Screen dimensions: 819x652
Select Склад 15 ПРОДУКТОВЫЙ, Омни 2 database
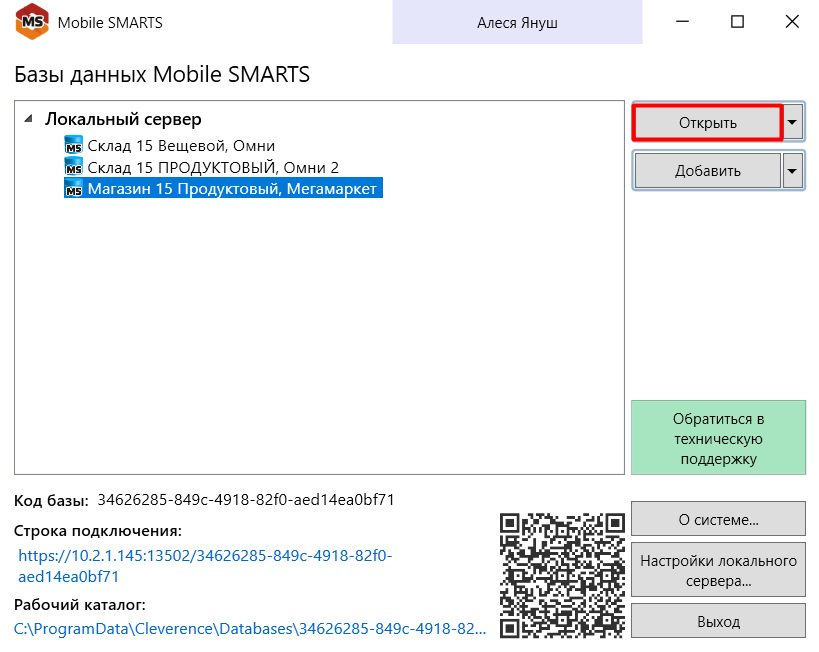coord(212,167)
